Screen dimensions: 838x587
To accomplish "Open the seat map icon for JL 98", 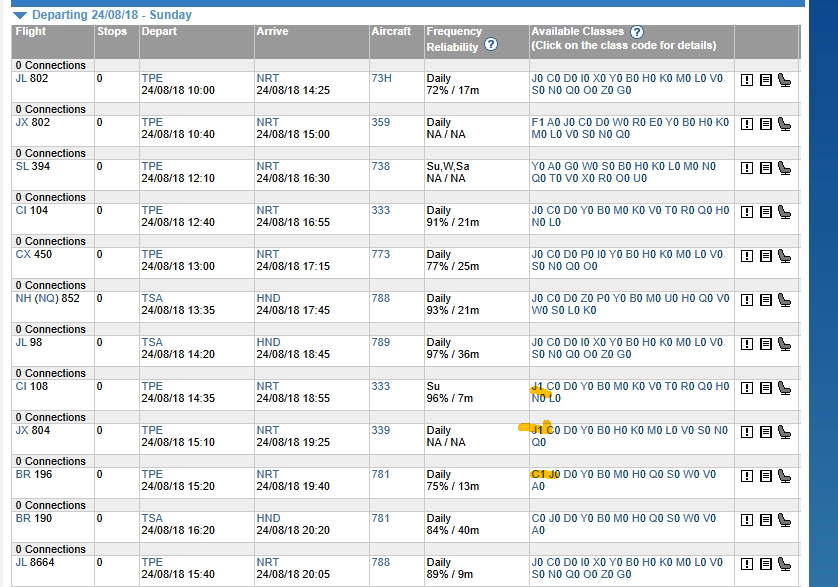I will tap(784, 344).
